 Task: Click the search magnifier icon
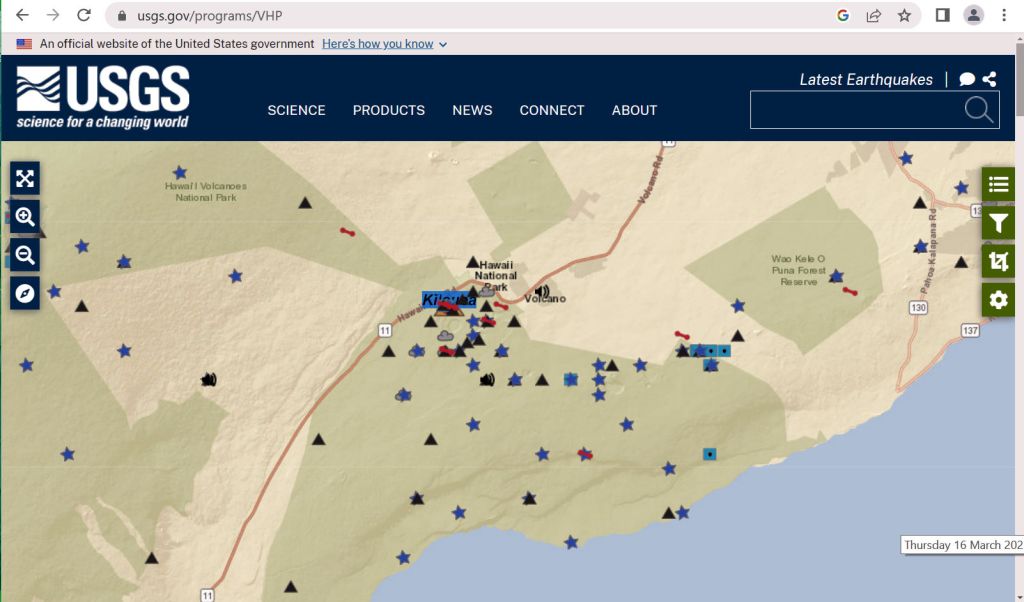click(979, 110)
